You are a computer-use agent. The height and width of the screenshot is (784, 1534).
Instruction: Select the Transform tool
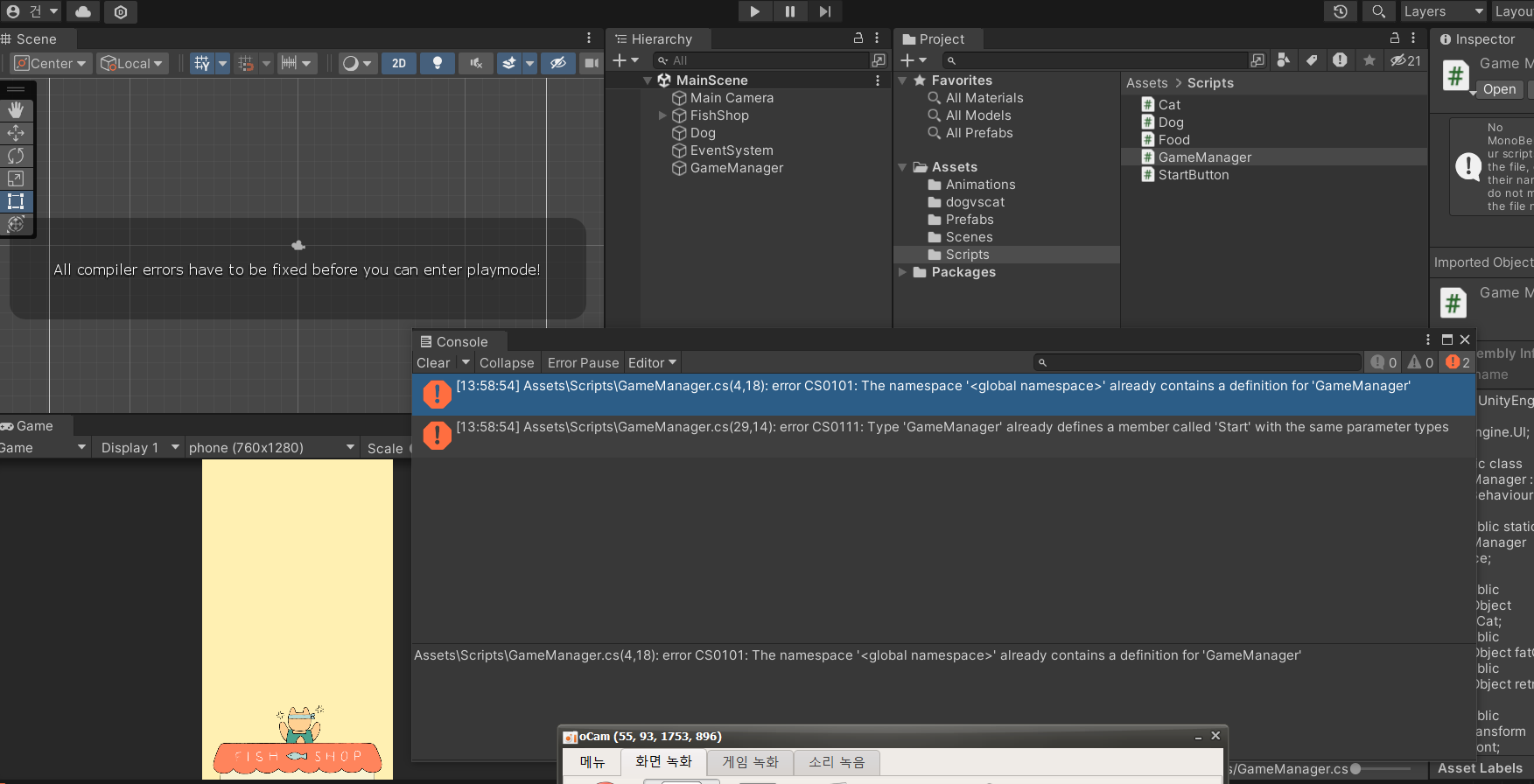coord(16,224)
